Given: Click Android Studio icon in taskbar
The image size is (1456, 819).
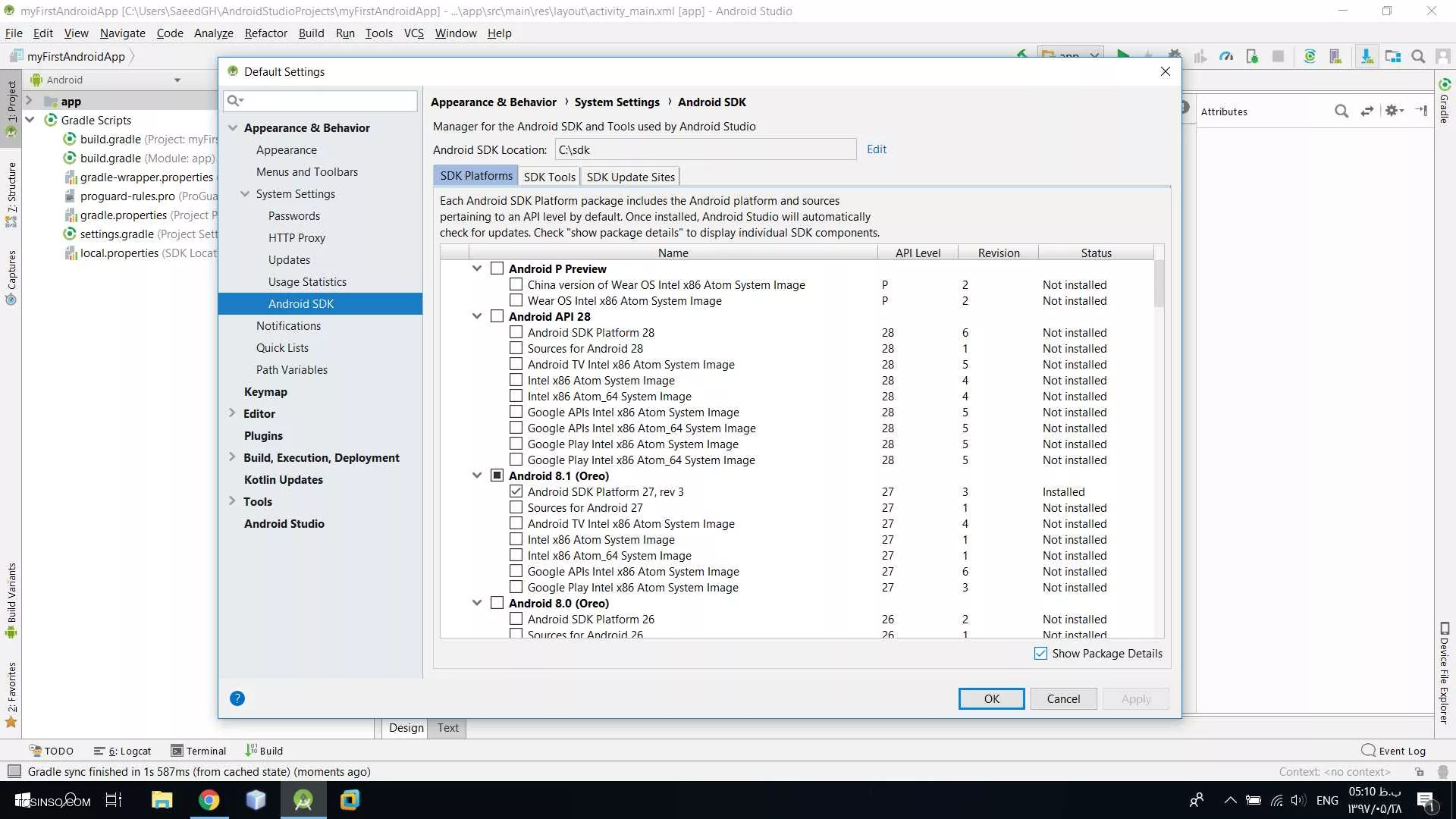Looking at the screenshot, I should click(303, 800).
